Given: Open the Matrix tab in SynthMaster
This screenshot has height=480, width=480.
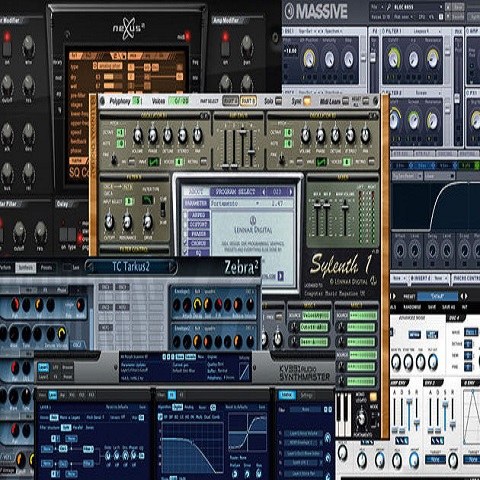Looking at the screenshot, I should click(287, 395).
